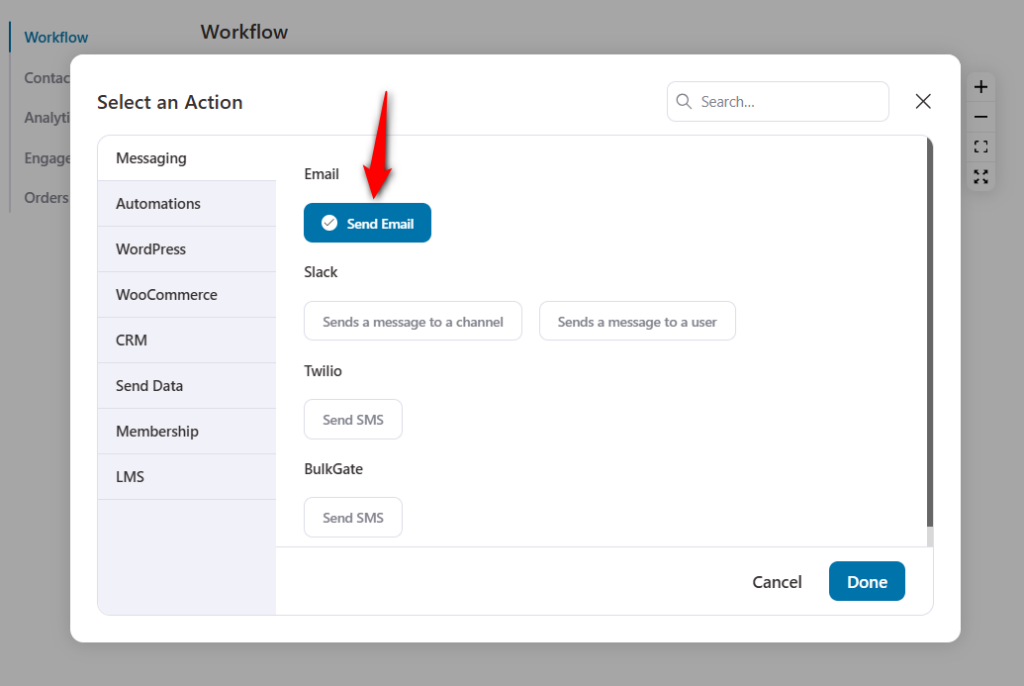This screenshot has width=1024, height=686.
Task: Choose Sends a message to a channel for Slack
Action: [x=412, y=321]
